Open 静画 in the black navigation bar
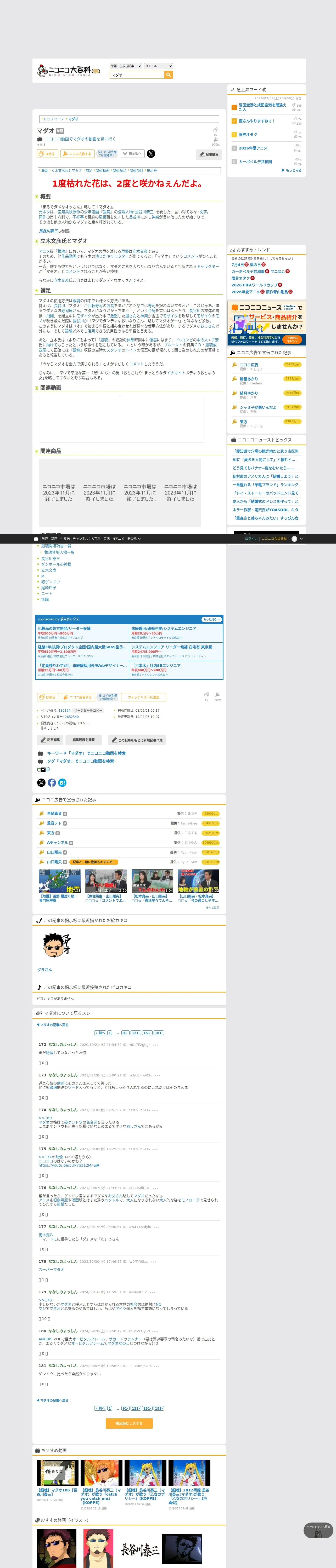This screenshot has height=1568, width=336. [x=54, y=539]
